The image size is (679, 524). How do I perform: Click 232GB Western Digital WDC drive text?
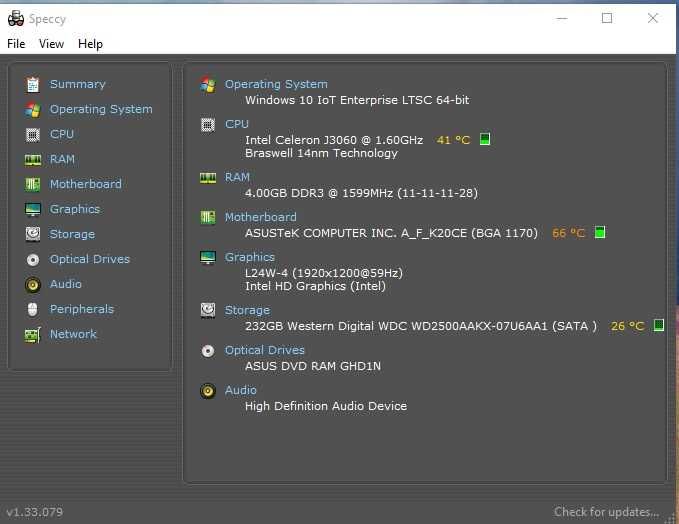click(420, 326)
